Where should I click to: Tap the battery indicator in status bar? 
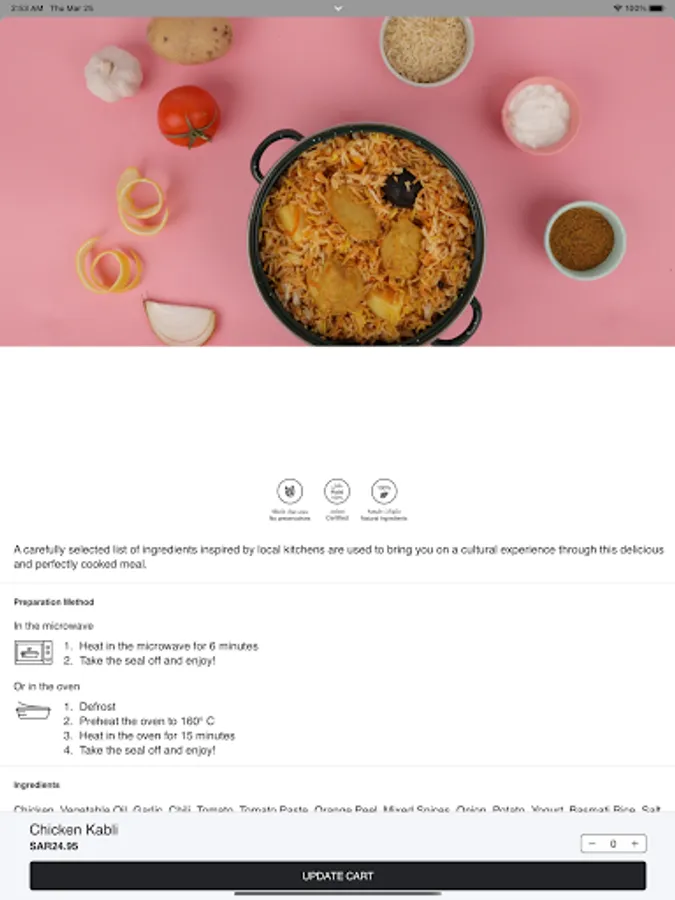658,8
